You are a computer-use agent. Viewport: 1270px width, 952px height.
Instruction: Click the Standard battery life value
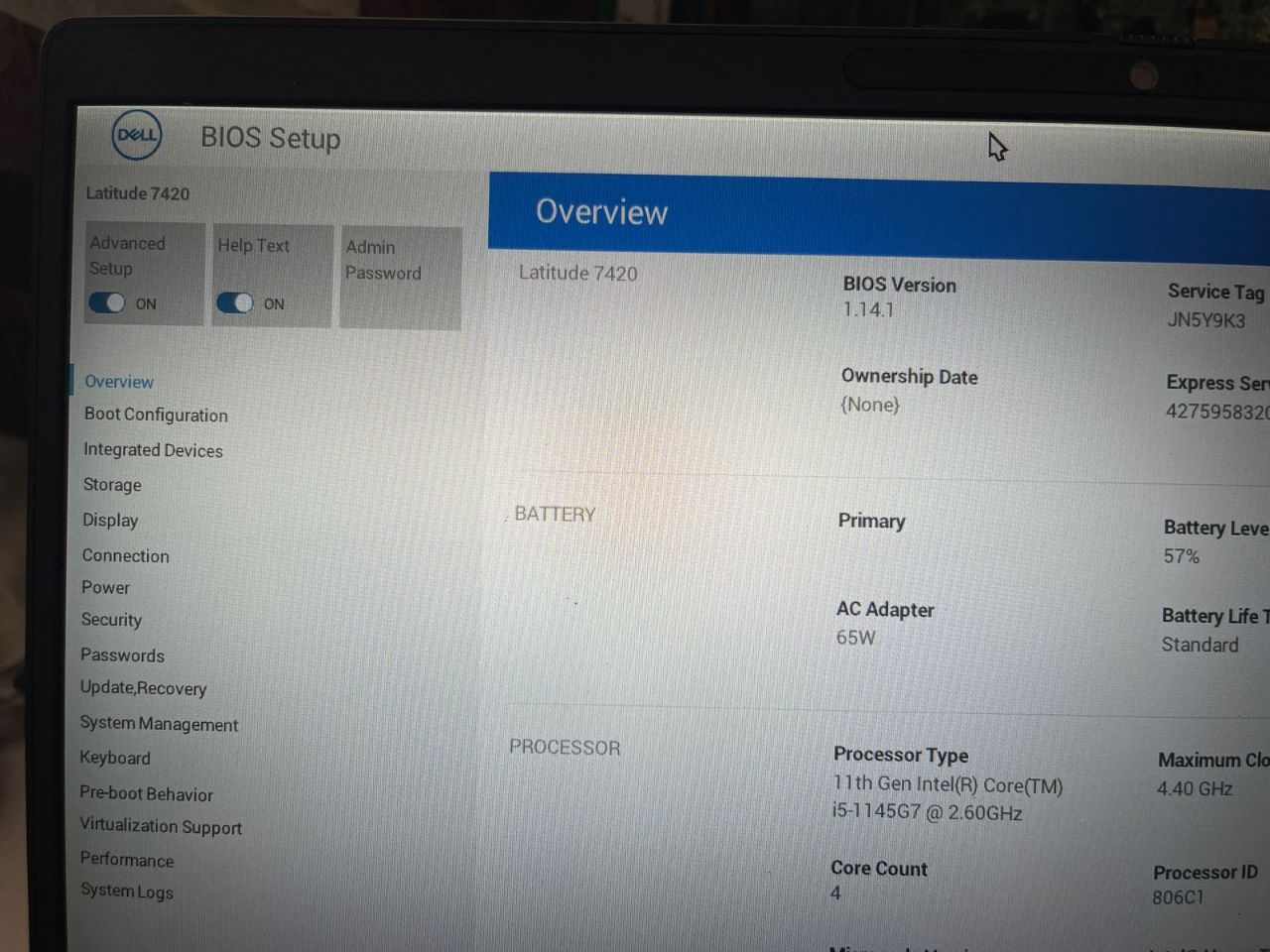[x=1200, y=645]
